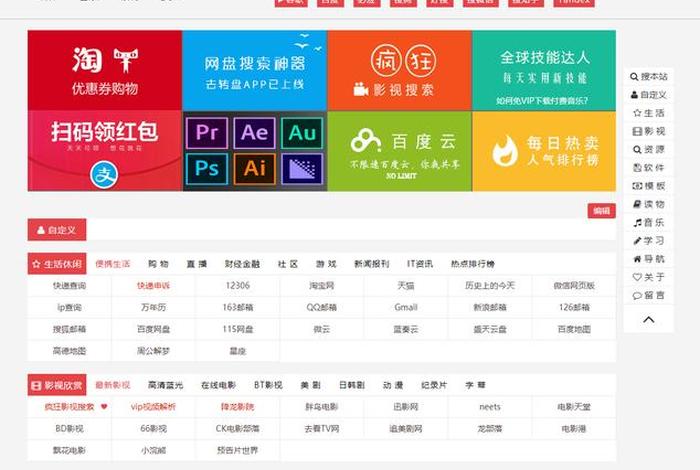Open the BD影视 link
Image resolution: width=700 pixels, height=470 pixels.
click(x=69, y=429)
